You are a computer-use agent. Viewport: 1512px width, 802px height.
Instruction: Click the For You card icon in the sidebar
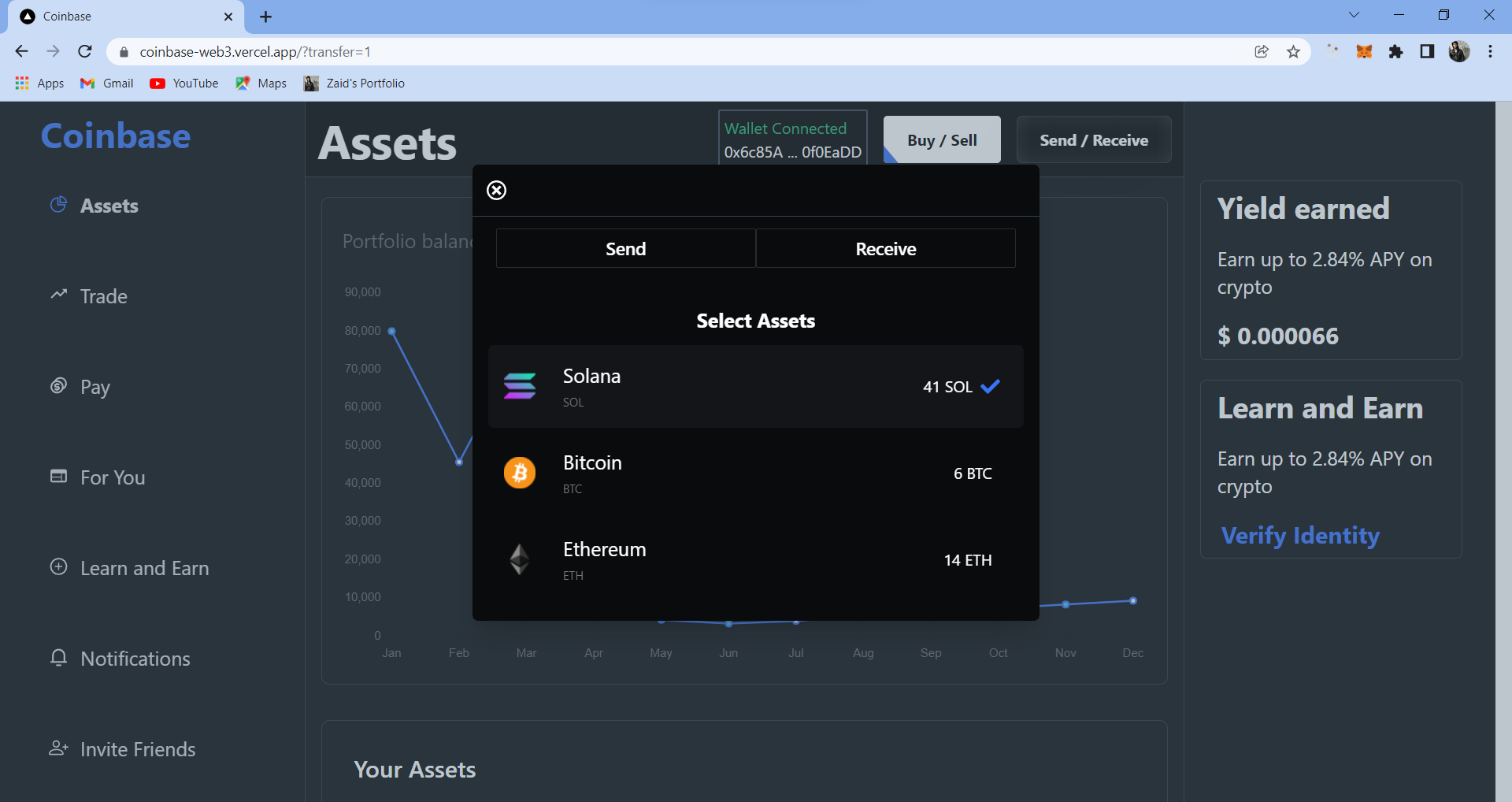tap(59, 476)
